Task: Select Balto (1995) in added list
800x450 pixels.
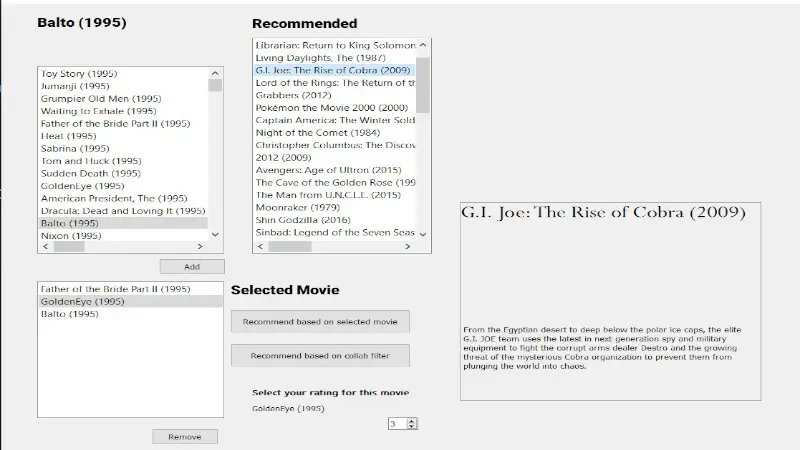Action: [131, 314]
